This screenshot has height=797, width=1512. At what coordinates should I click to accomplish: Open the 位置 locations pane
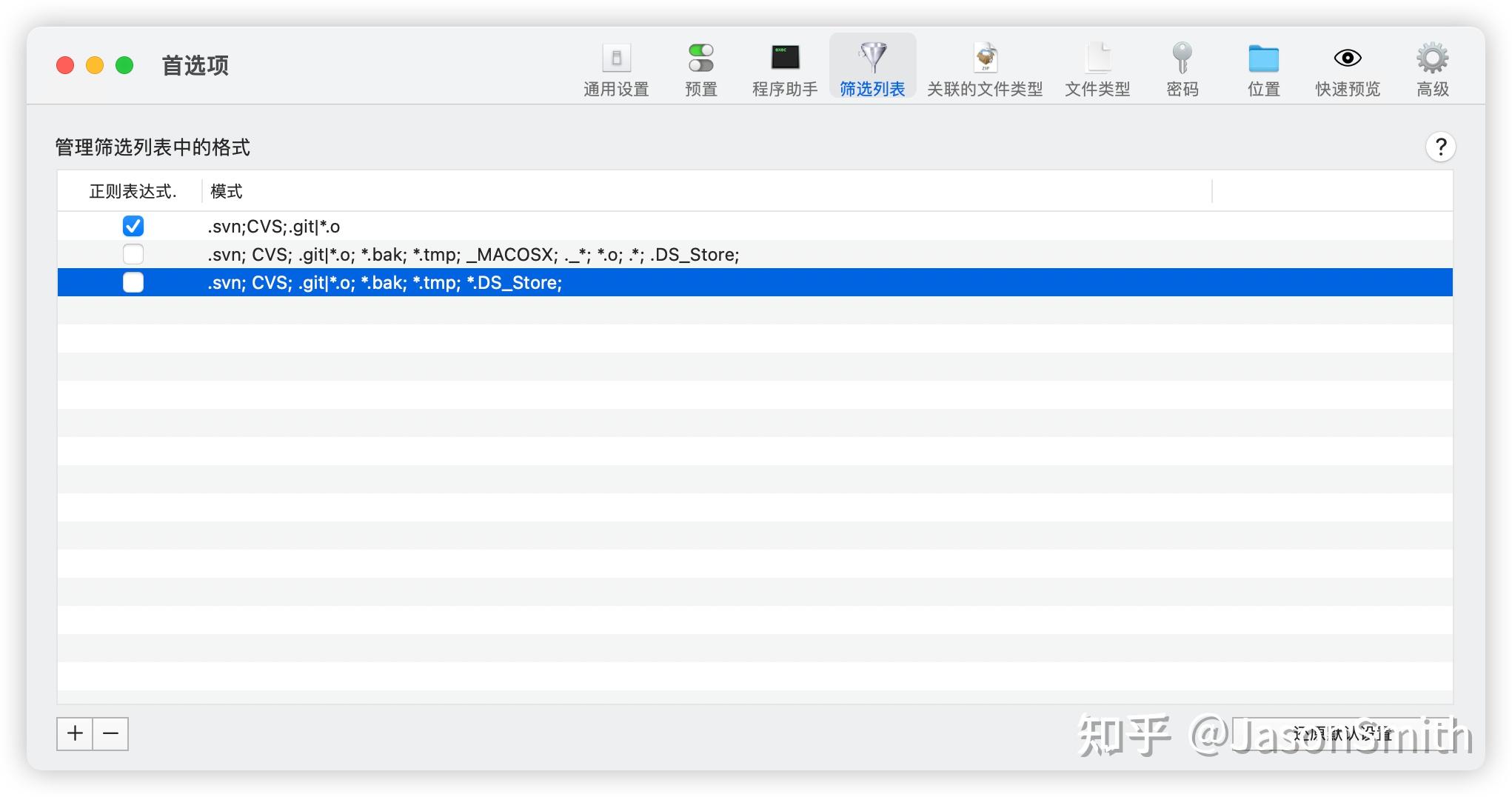pyautogui.click(x=1262, y=68)
